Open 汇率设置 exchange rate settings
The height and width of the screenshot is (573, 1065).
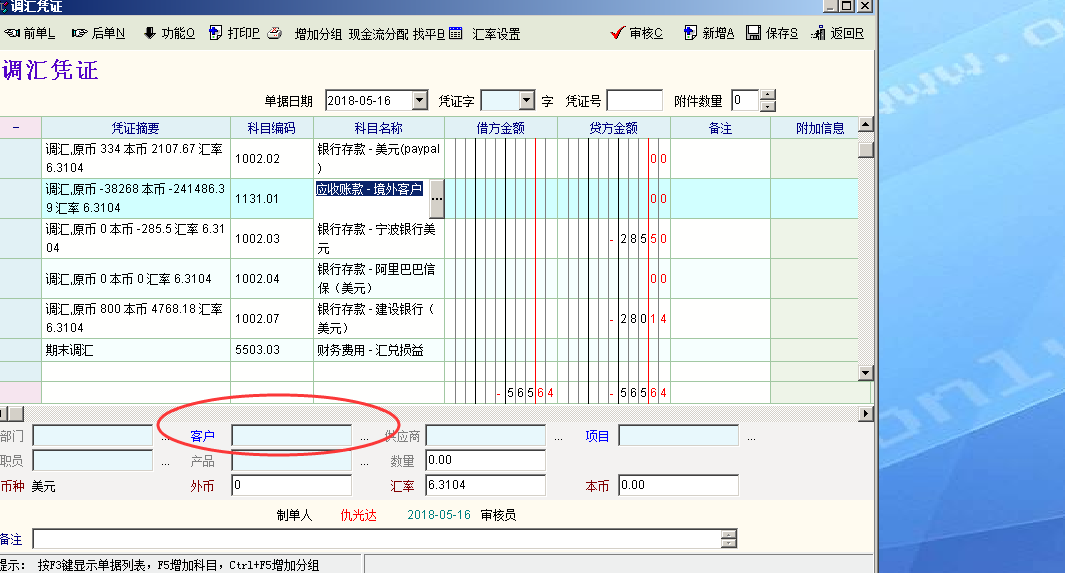(496, 33)
